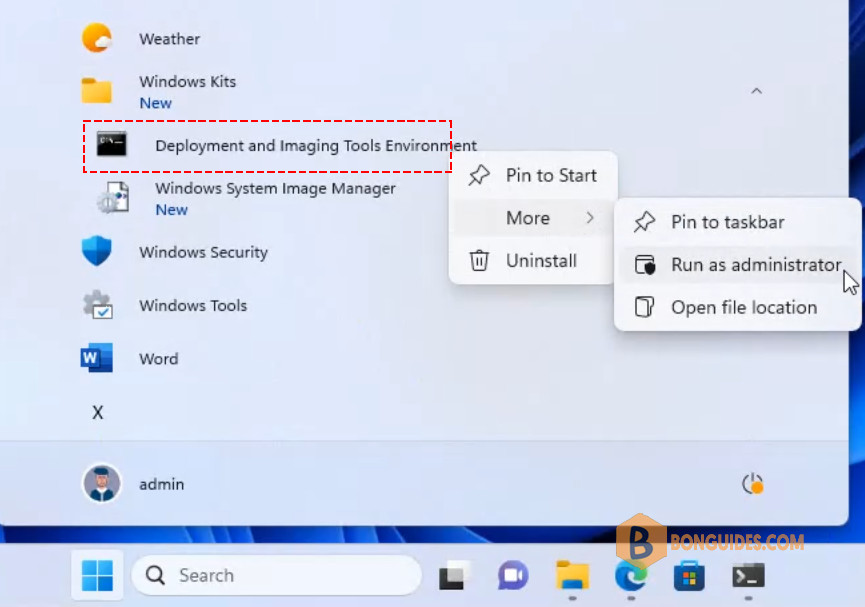Screen dimensions: 865x607
Task: Open Microsoft Store from taskbar
Action: (x=689, y=576)
